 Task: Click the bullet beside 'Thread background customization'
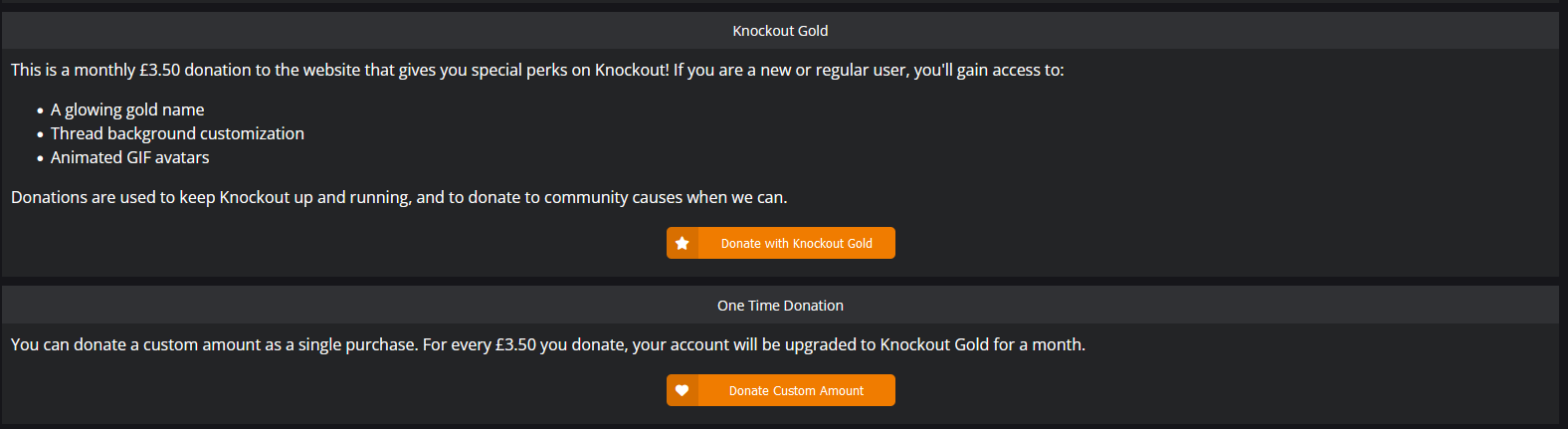click(x=40, y=134)
